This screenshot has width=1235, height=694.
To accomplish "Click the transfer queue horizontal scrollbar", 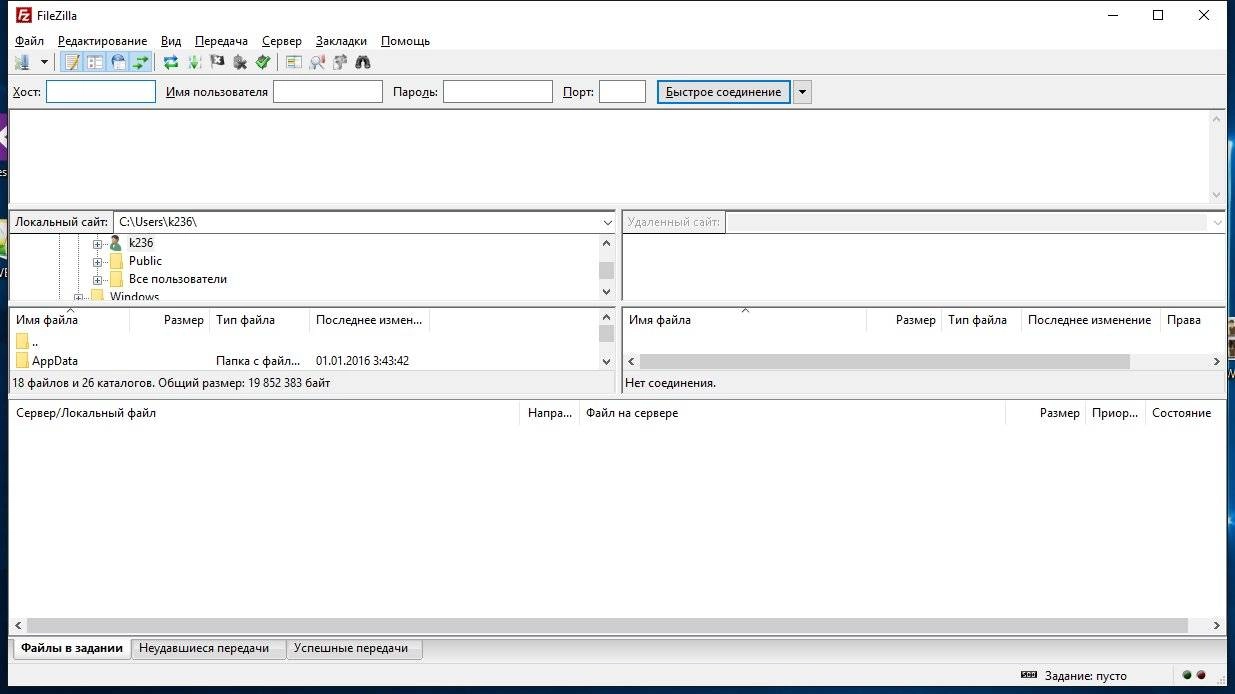I will (608, 625).
